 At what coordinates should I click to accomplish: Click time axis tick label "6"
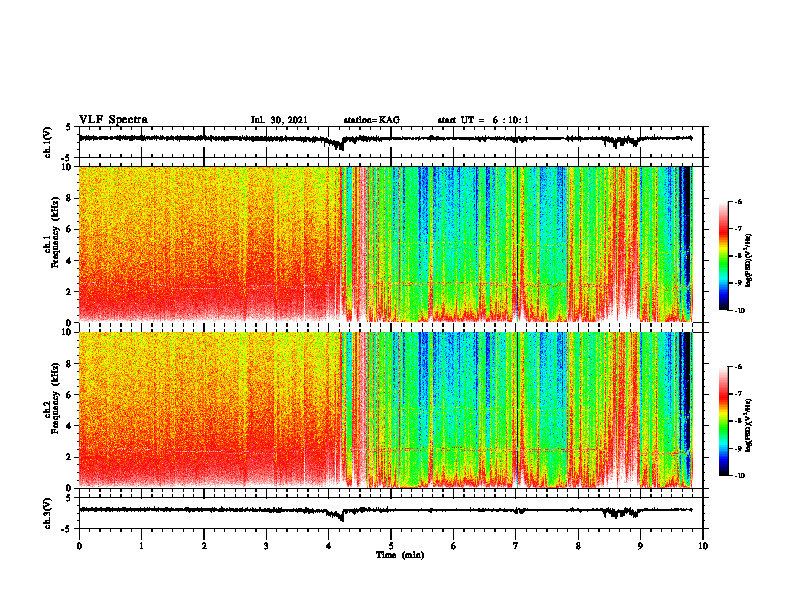(x=453, y=546)
